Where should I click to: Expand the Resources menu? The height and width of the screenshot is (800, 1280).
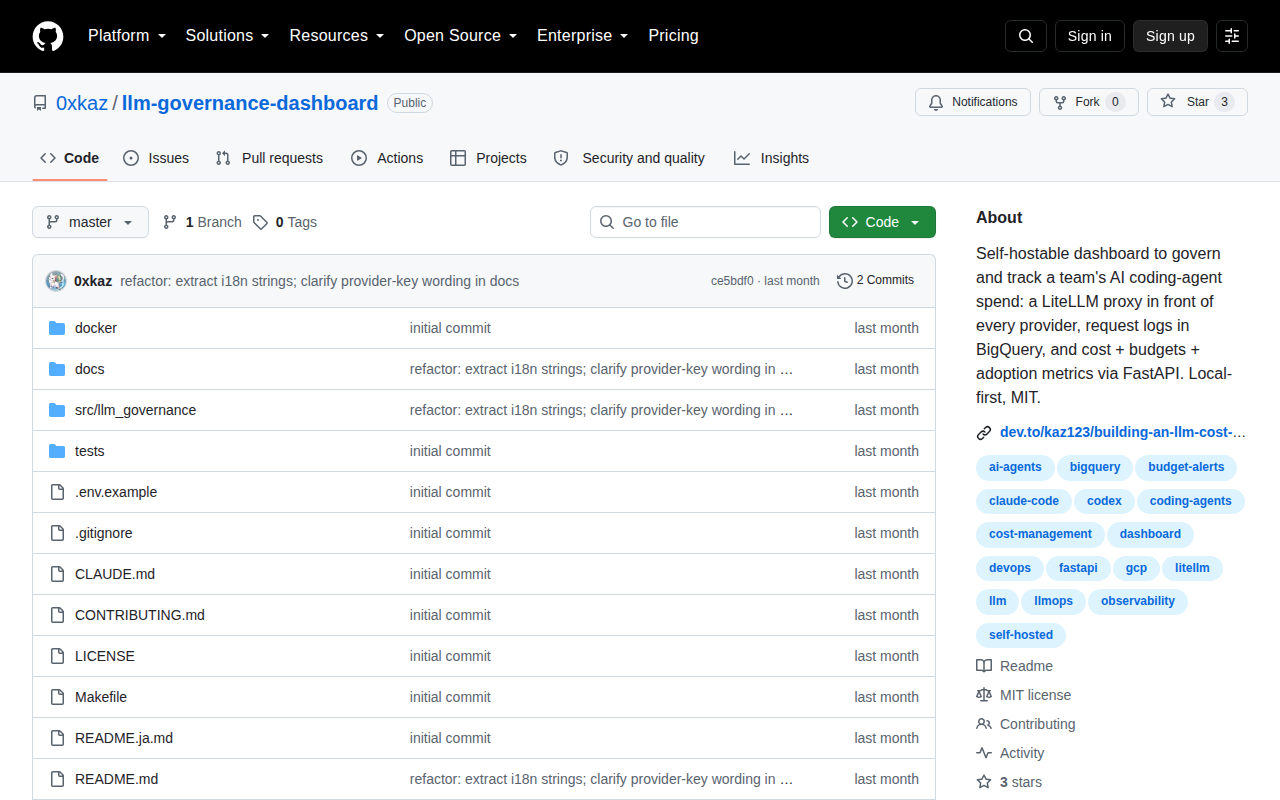coord(337,36)
